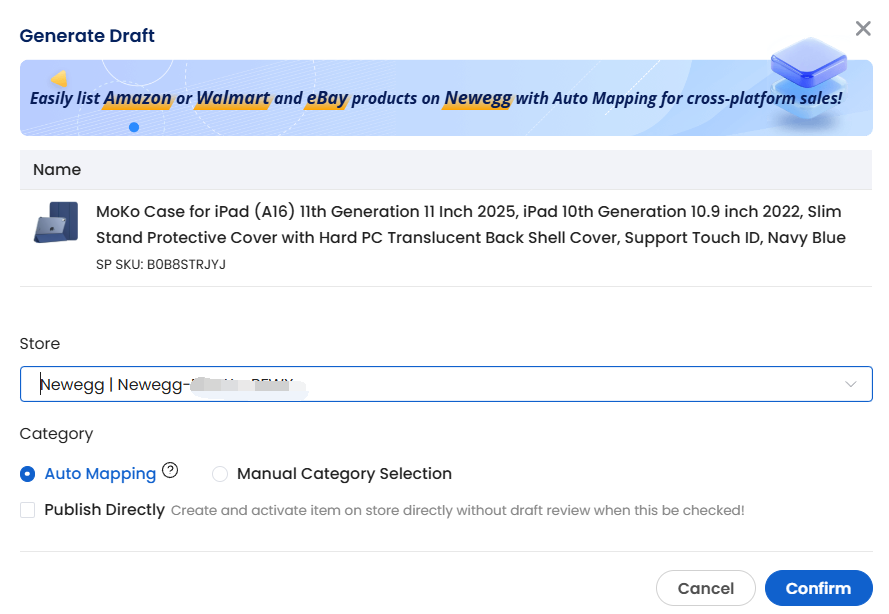The height and width of the screenshot is (614, 889).
Task: Open the MoKo iPad case thumbnail
Action: pos(56,222)
